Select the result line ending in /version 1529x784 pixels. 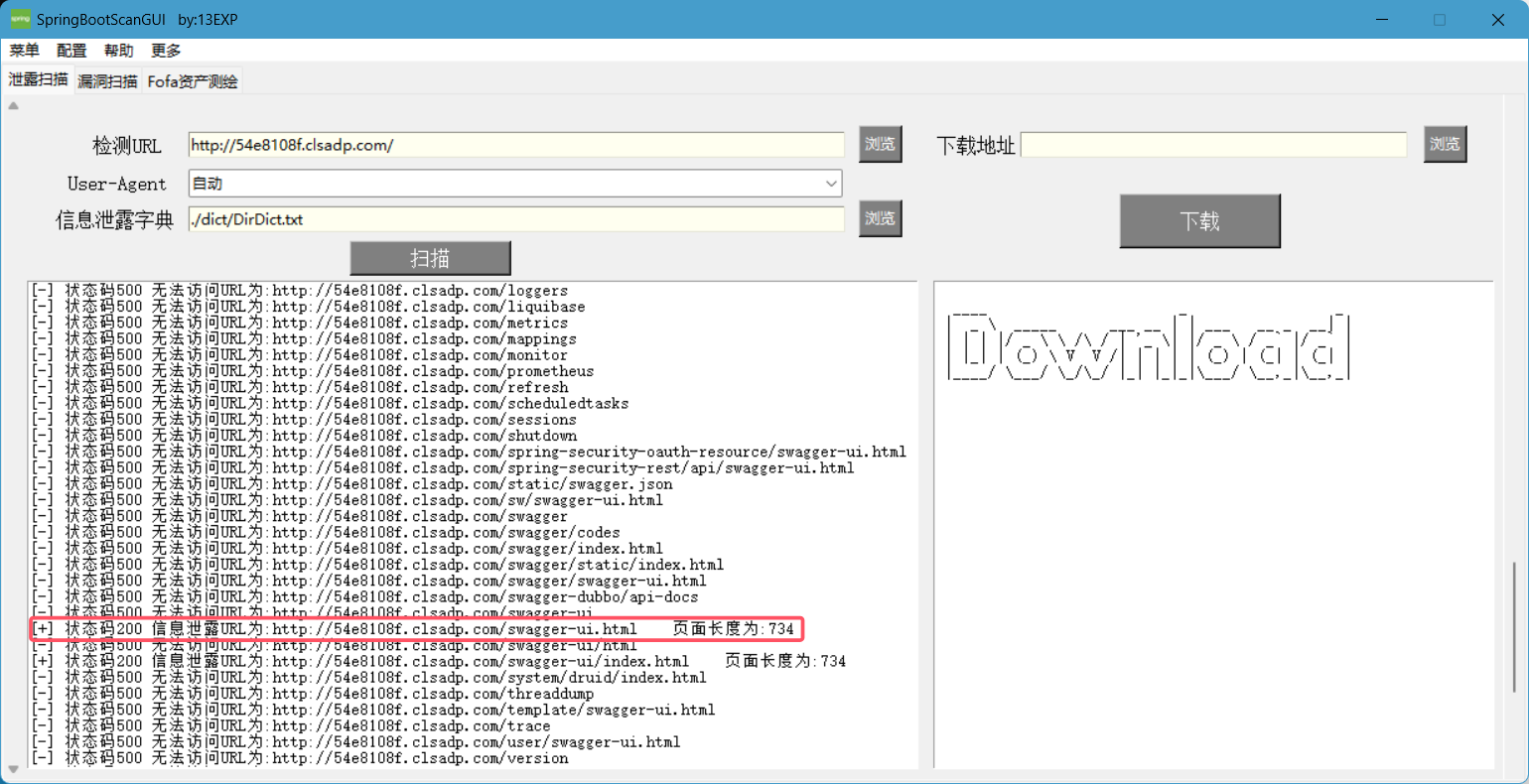(x=300, y=758)
